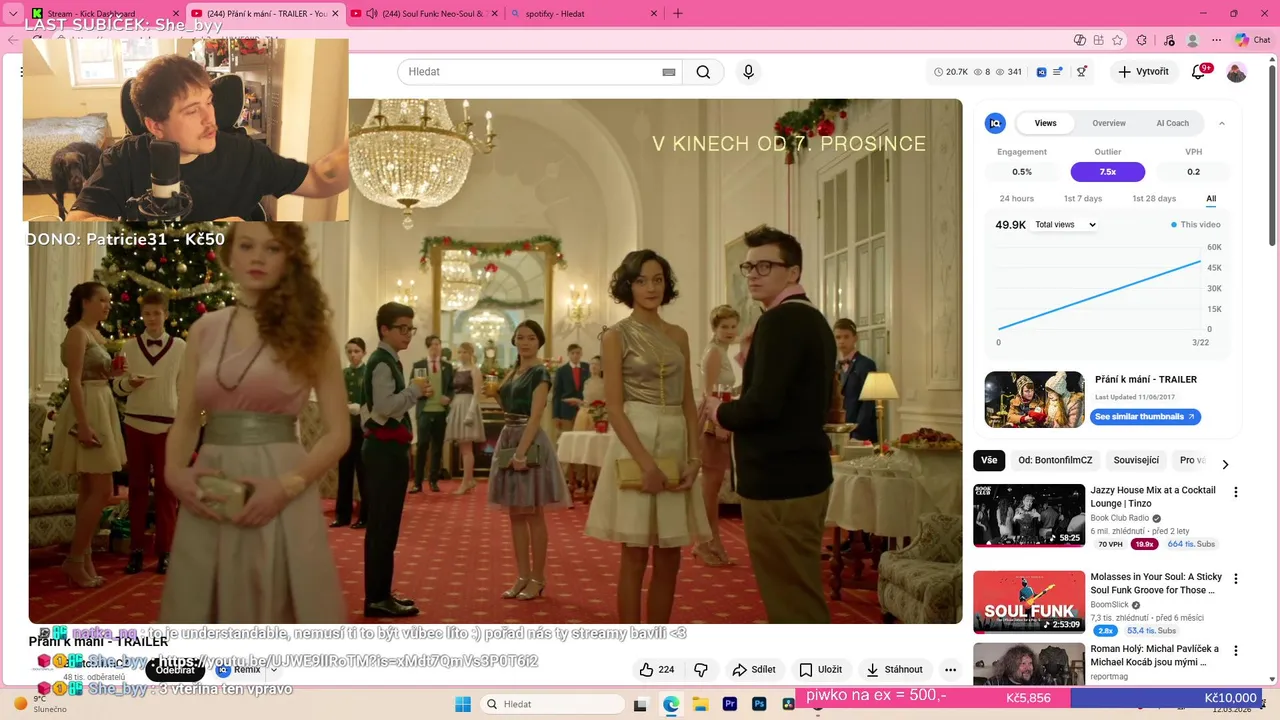Select the Od: BontonfilmCZ filter chip
This screenshot has height=720, width=1280.
1055,461
